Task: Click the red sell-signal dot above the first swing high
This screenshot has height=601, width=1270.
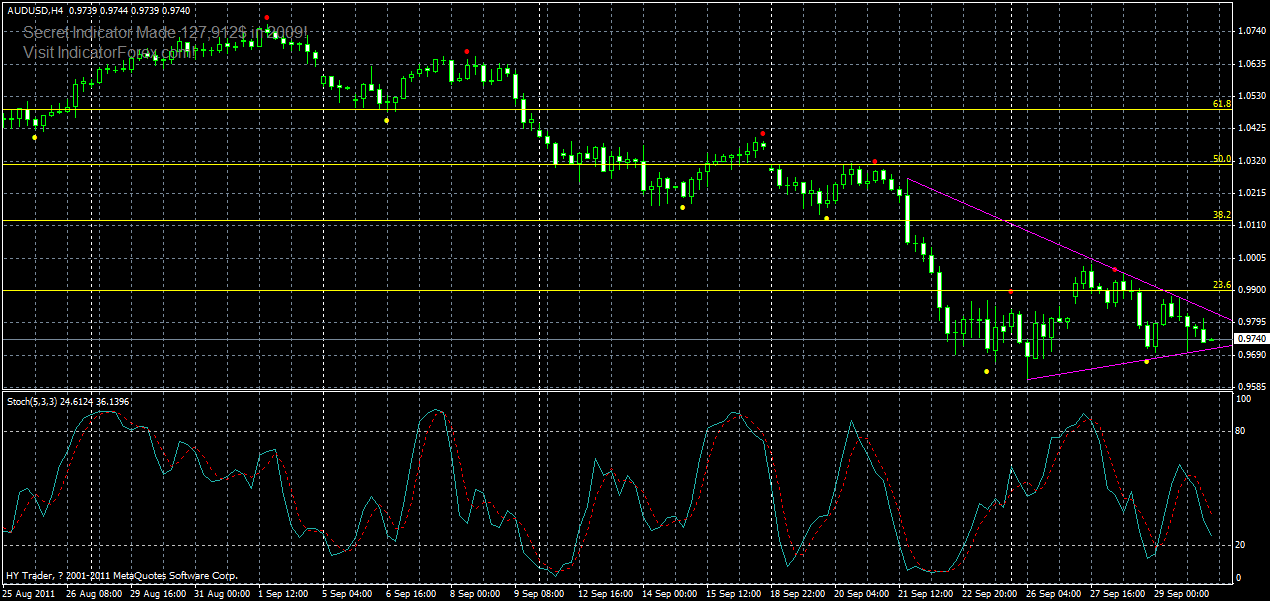Action: (x=266, y=16)
